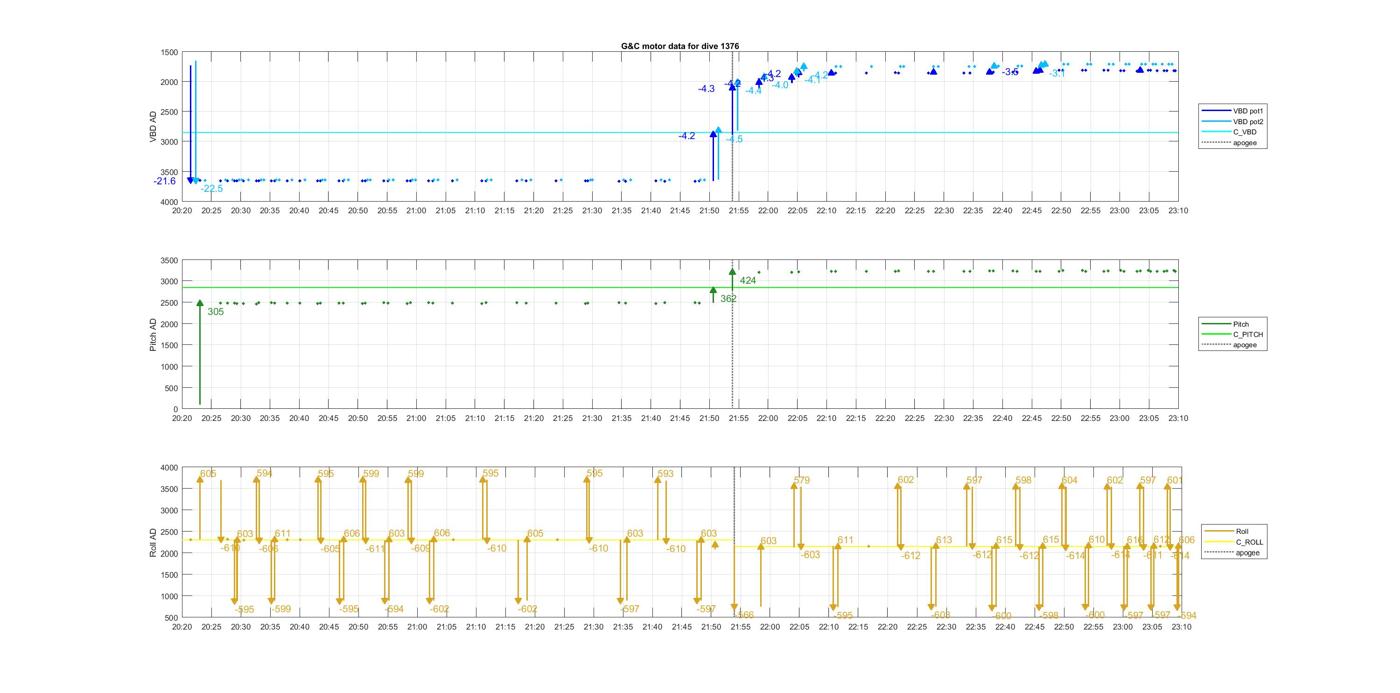Click '1500' tick on Pitch plot y-axis
Viewport: 1400px width, 693px height.
pos(169,346)
